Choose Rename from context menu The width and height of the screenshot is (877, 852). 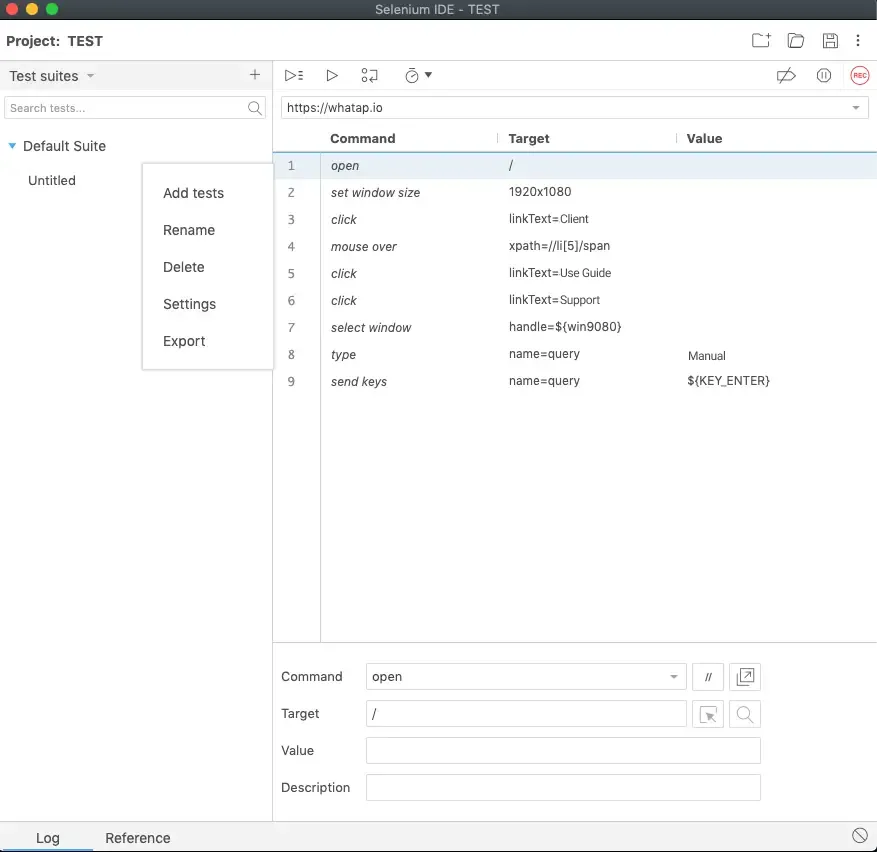point(189,230)
